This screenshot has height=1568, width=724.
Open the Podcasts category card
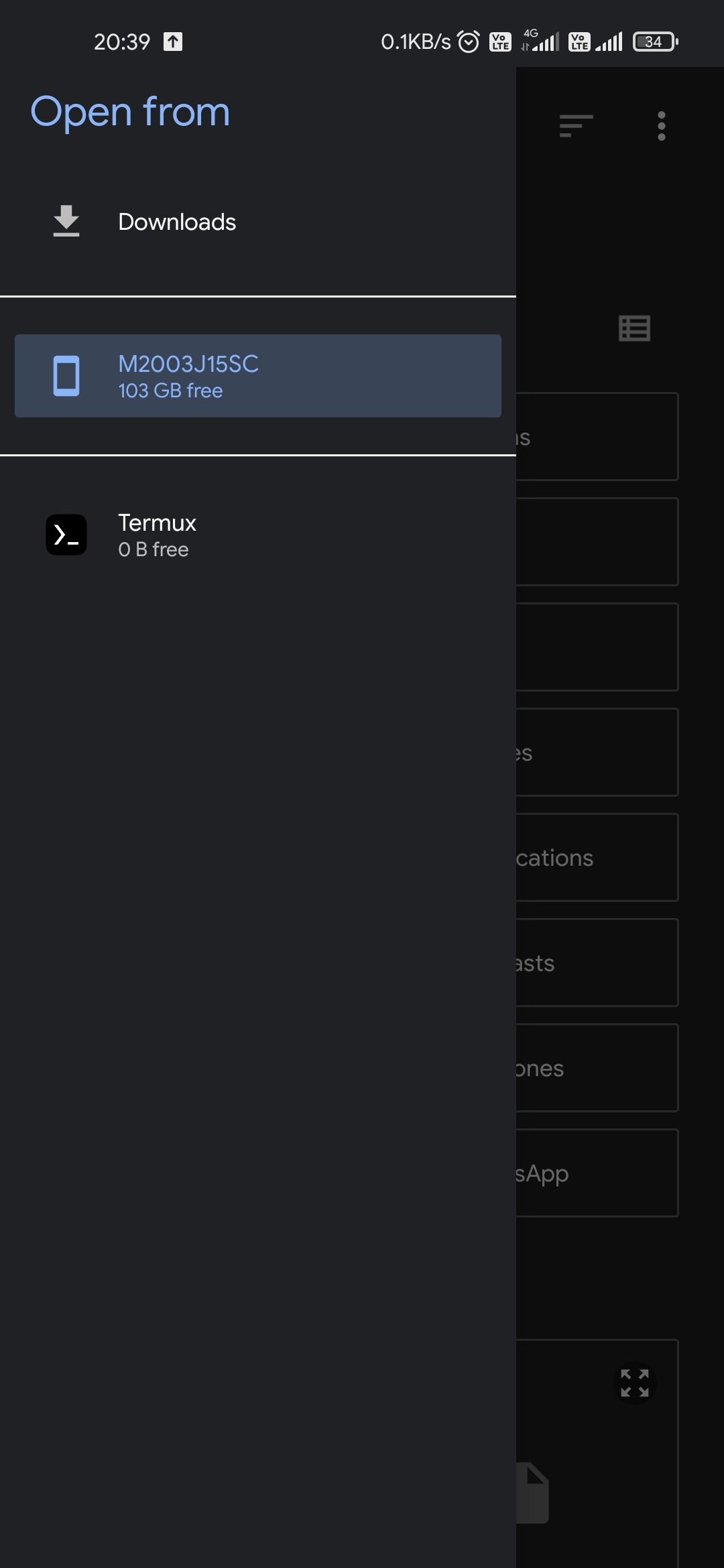(595, 963)
